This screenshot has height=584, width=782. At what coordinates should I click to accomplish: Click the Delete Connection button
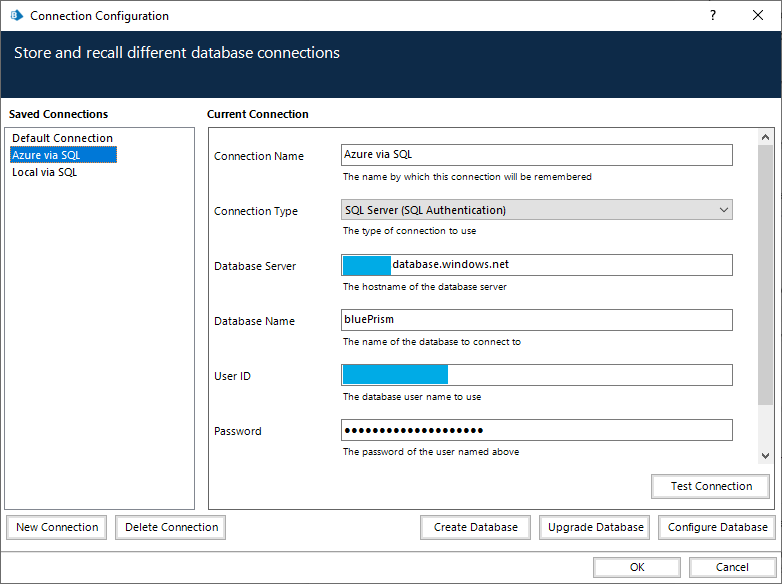click(171, 527)
